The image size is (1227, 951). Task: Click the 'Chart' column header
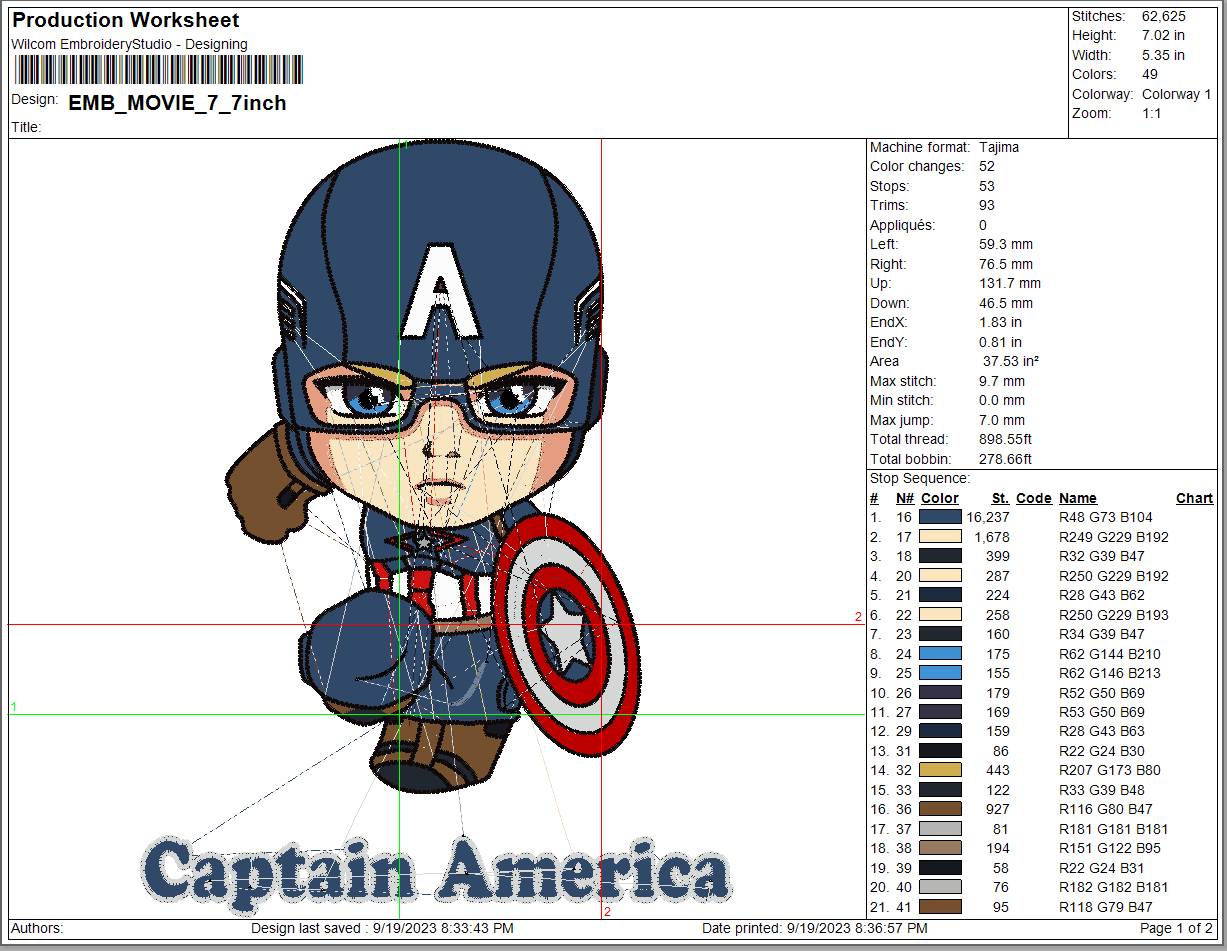coord(1194,498)
